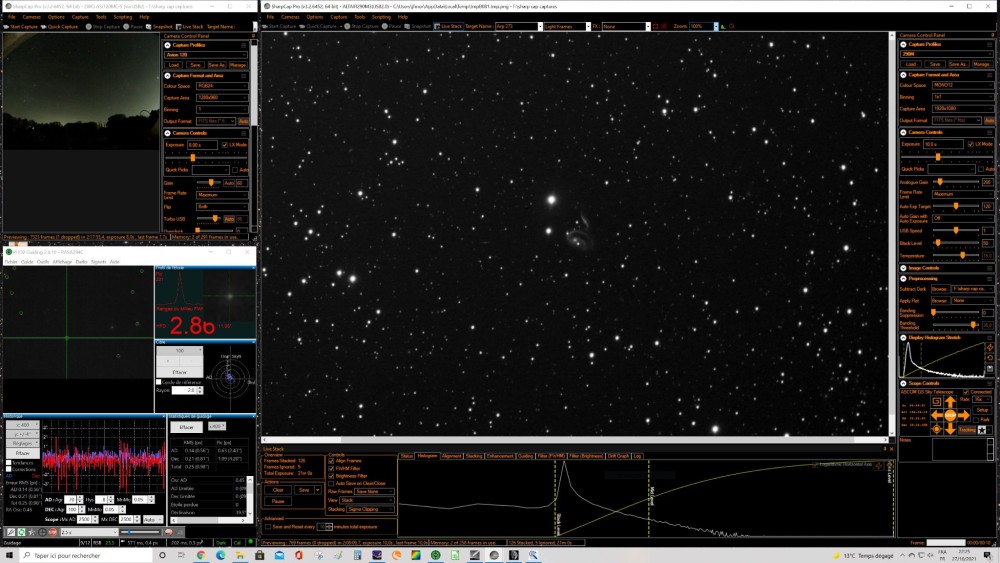Image resolution: width=1000 pixels, height=563 pixels.
Task: Open the PHD2 brain advanced settings icon
Action: (168, 532)
